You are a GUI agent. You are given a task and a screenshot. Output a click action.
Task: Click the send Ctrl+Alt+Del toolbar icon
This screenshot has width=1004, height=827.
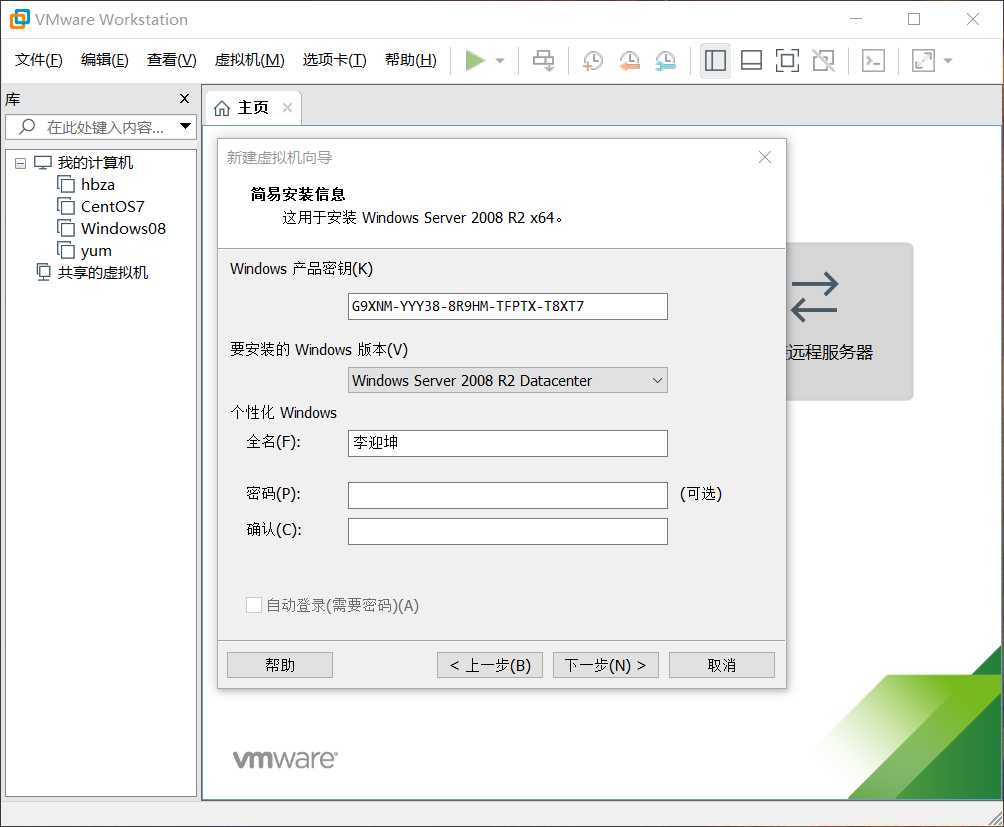[x=544, y=61]
